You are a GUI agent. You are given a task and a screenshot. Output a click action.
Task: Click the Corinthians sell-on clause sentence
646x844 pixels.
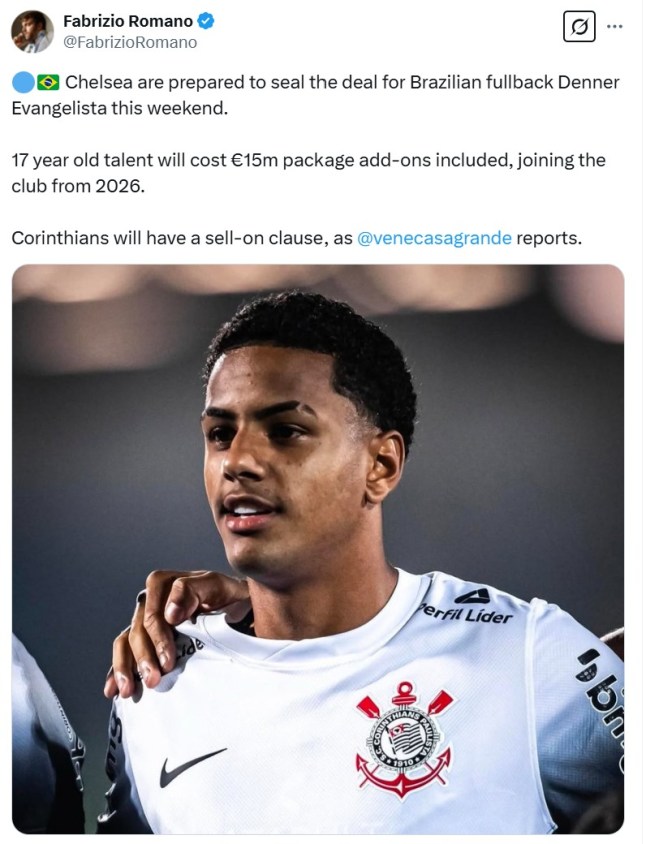(297, 238)
